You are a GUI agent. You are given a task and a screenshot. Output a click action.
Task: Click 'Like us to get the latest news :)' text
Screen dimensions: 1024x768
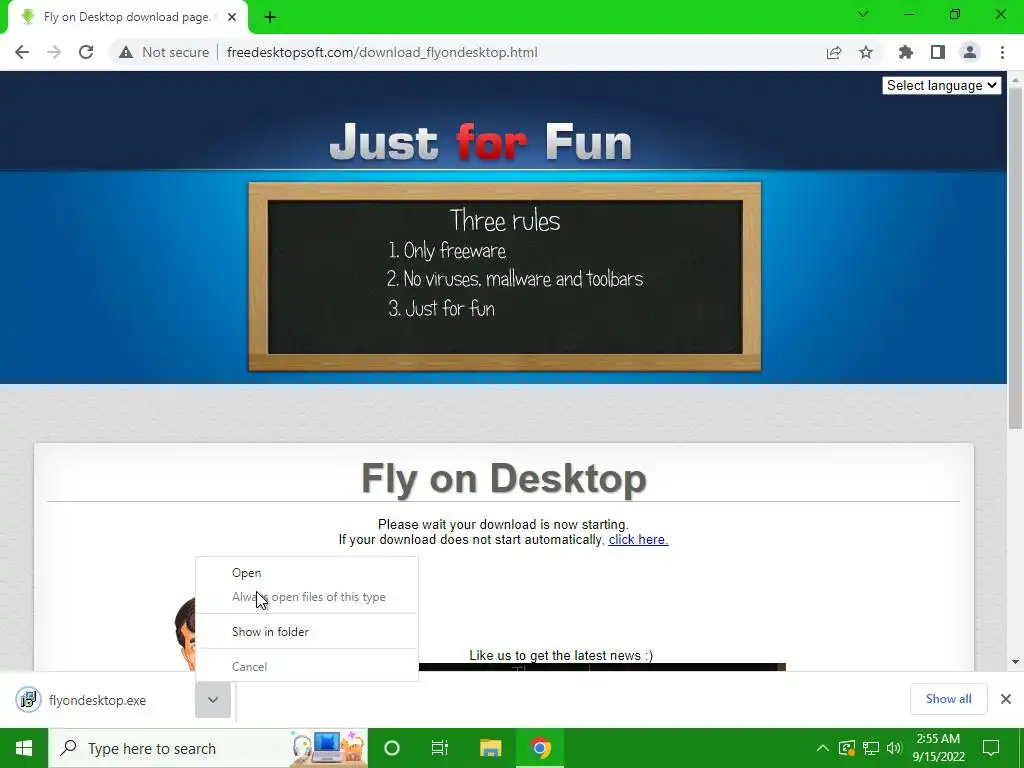(x=561, y=656)
